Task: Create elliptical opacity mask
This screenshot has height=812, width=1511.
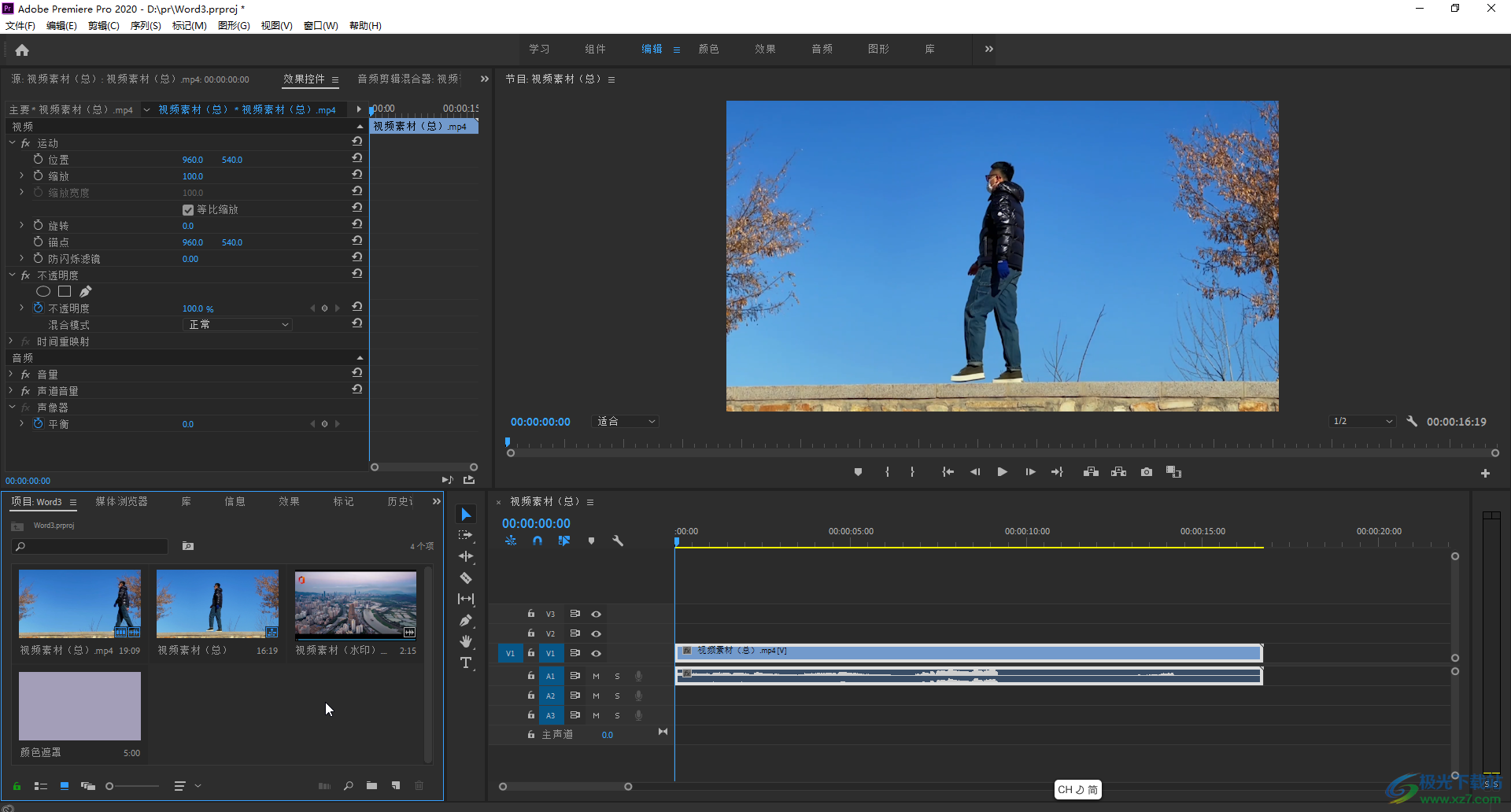Action: pyautogui.click(x=43, y=292)
